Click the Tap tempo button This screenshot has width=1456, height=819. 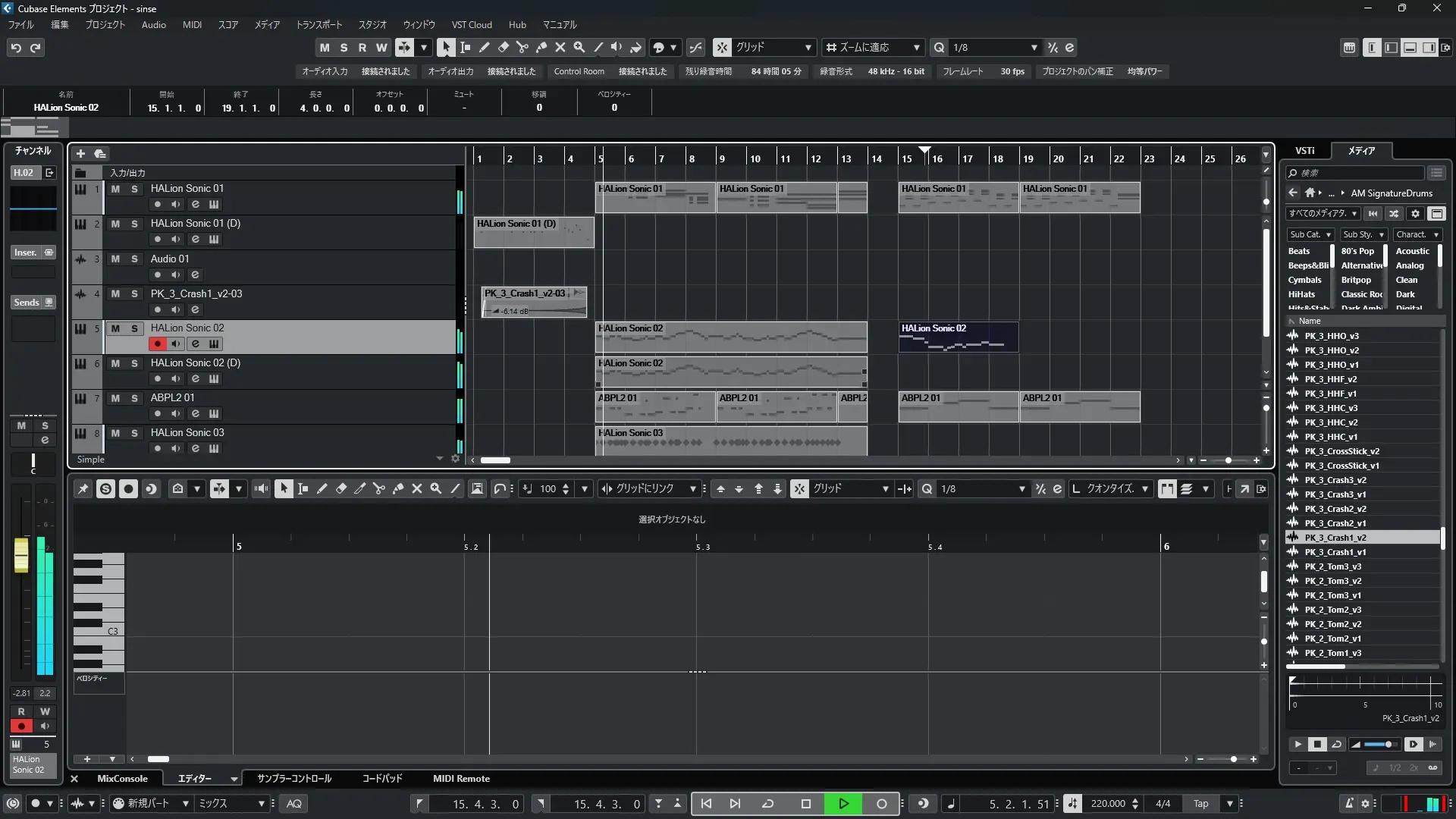click(1200, 804)
